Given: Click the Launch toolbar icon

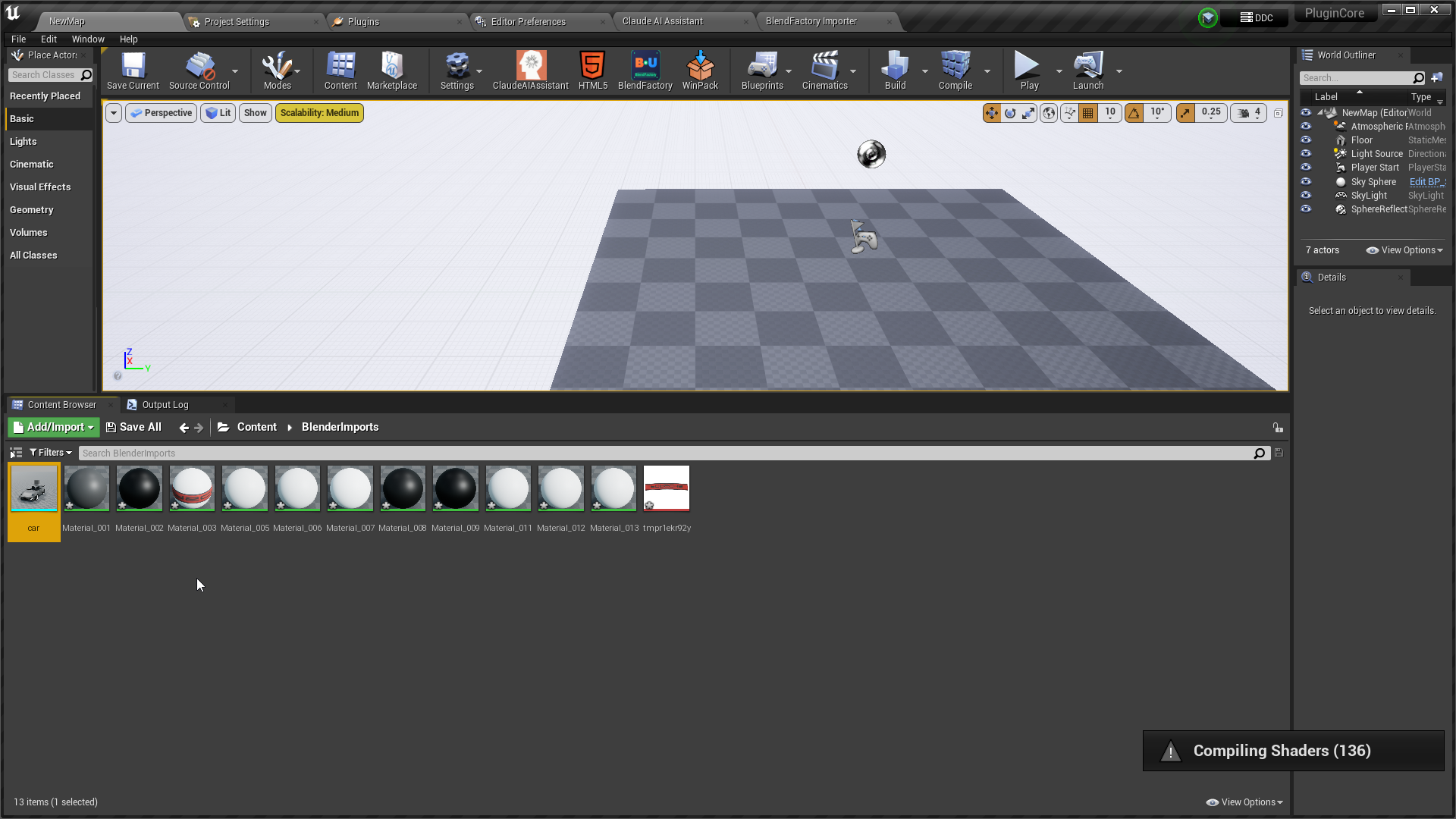Looking at the screenshot, I should (x=1088, y=71).
